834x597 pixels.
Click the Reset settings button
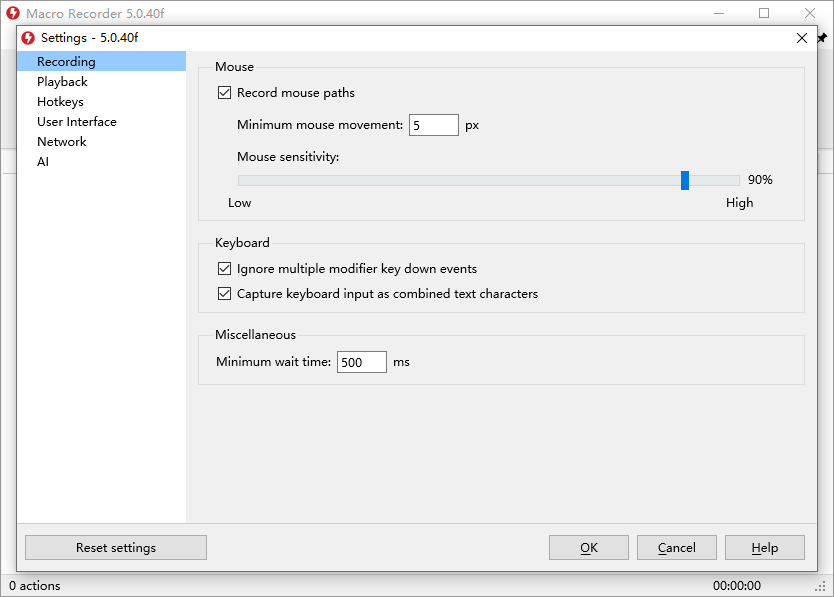(116, 548)
